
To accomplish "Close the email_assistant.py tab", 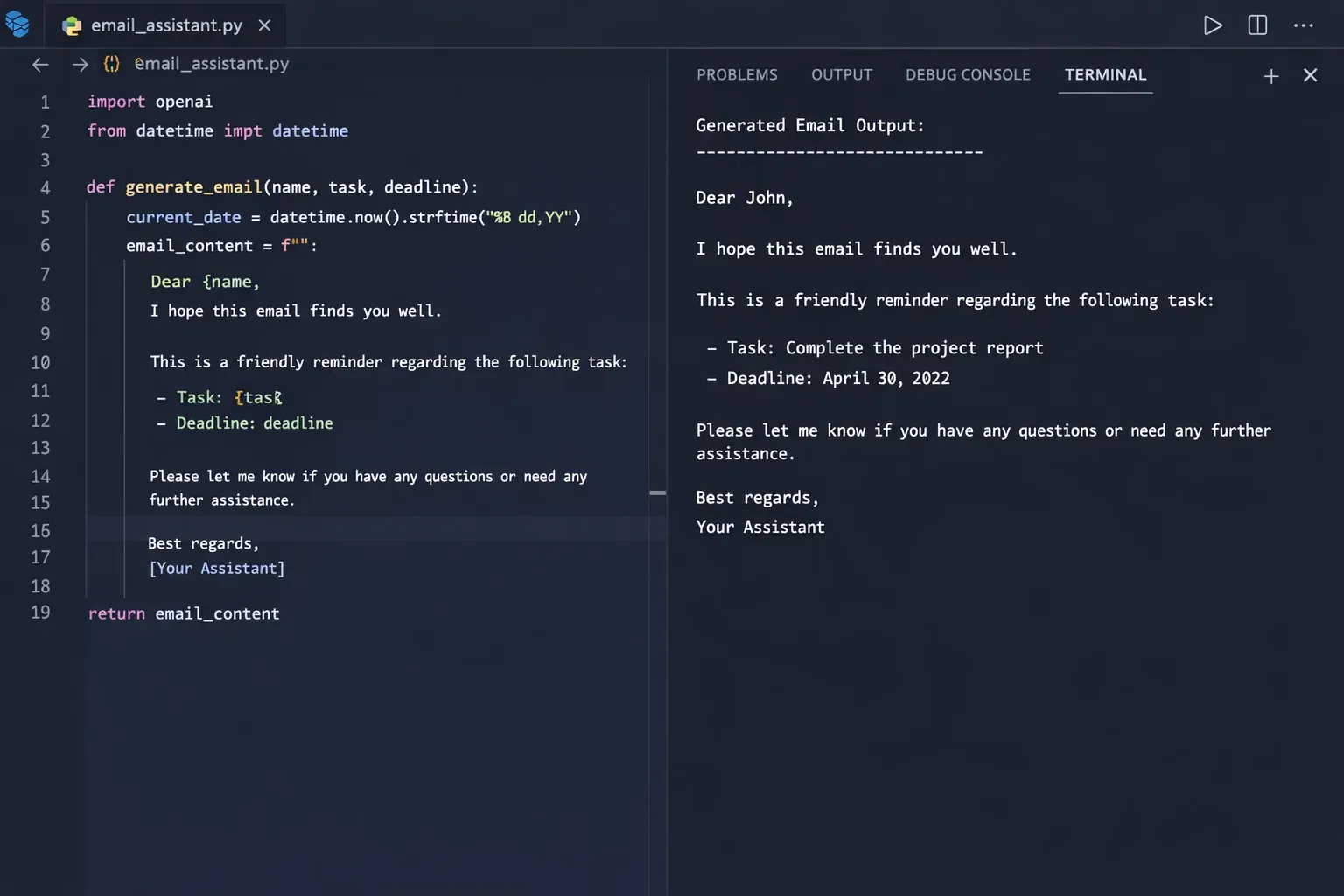I will point(264,25).
